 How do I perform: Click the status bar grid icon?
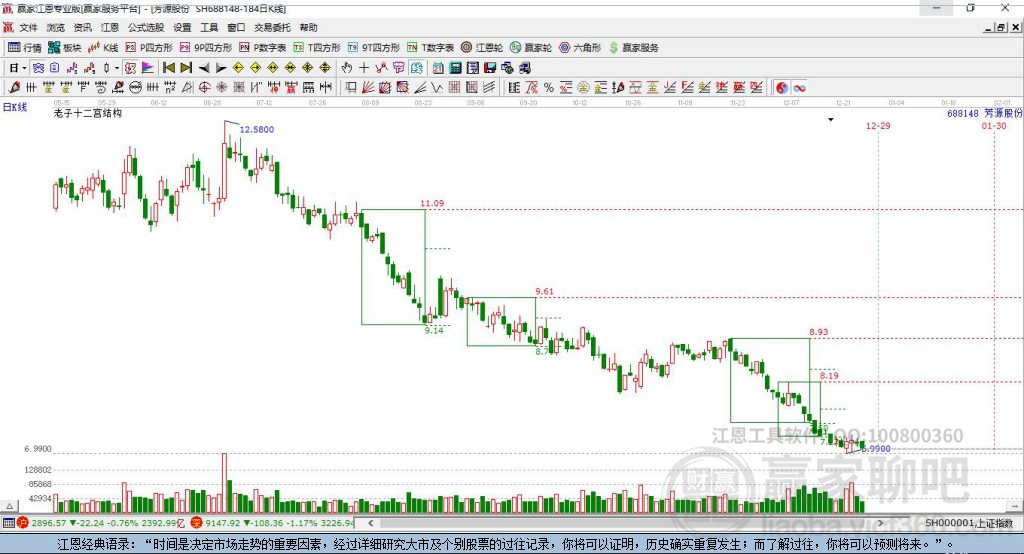pyautogui.click(x=8, y=523)
